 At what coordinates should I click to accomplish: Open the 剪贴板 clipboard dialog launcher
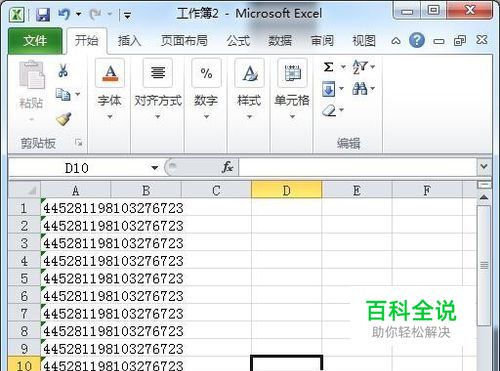(x=79, y=143)
